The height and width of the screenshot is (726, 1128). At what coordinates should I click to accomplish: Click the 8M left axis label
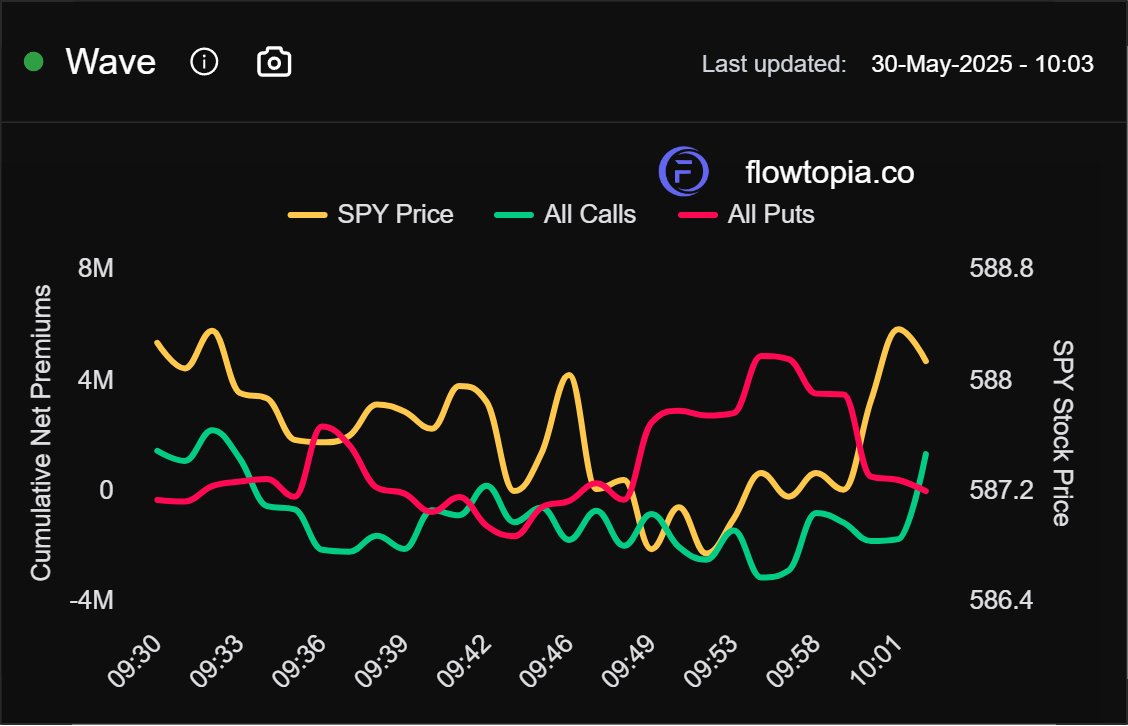click(96, 268)
